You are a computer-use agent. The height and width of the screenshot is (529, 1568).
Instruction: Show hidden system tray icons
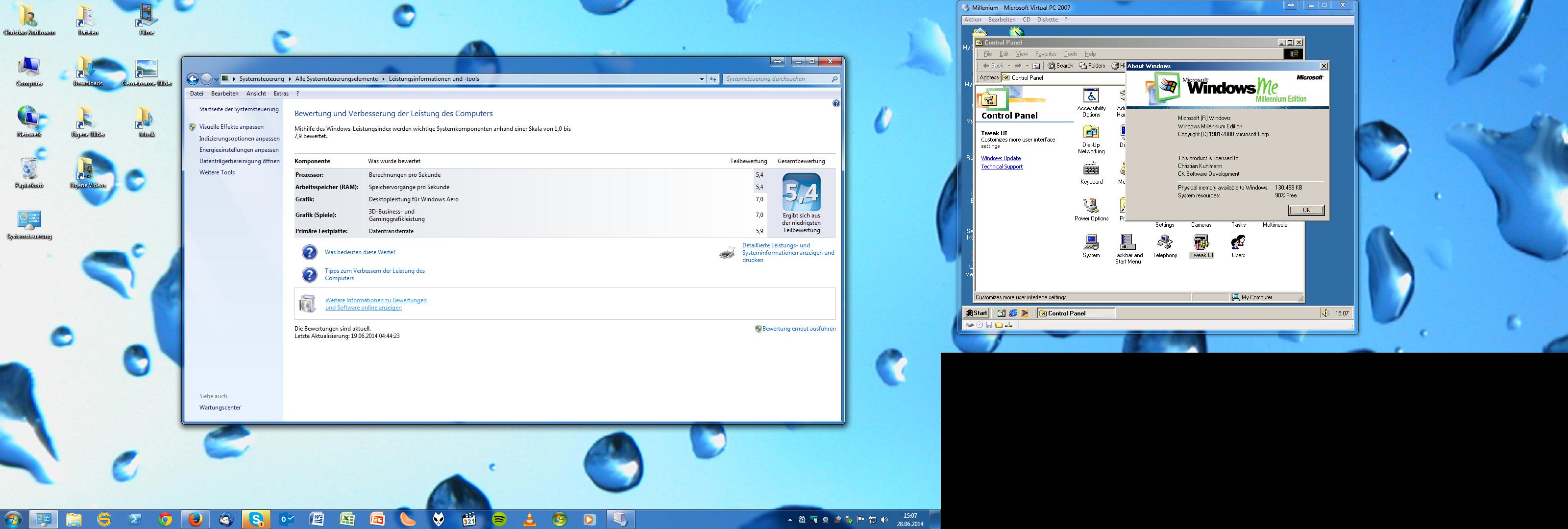click(790, 520)
